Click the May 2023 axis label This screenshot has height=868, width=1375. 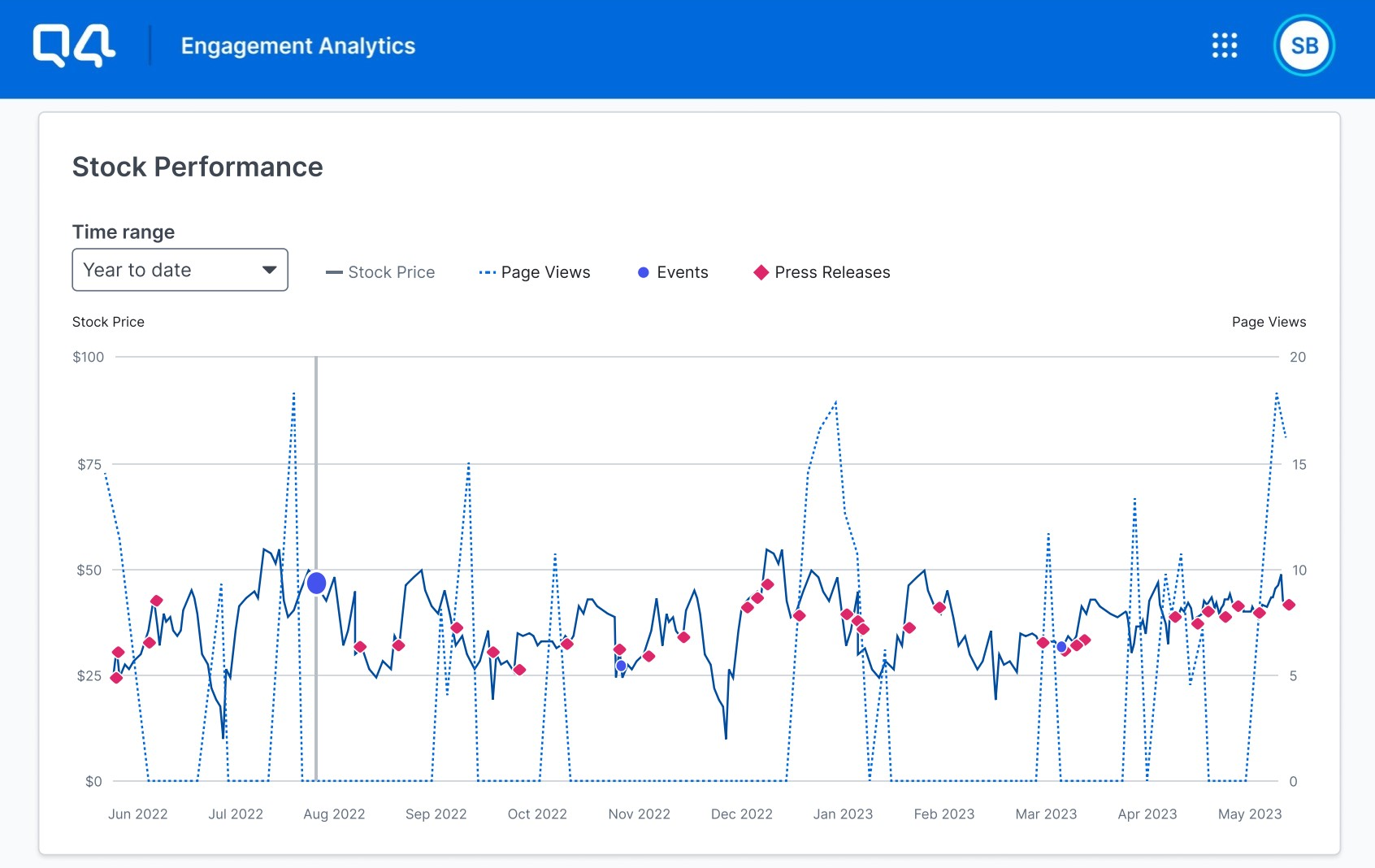click(1250, 814)
